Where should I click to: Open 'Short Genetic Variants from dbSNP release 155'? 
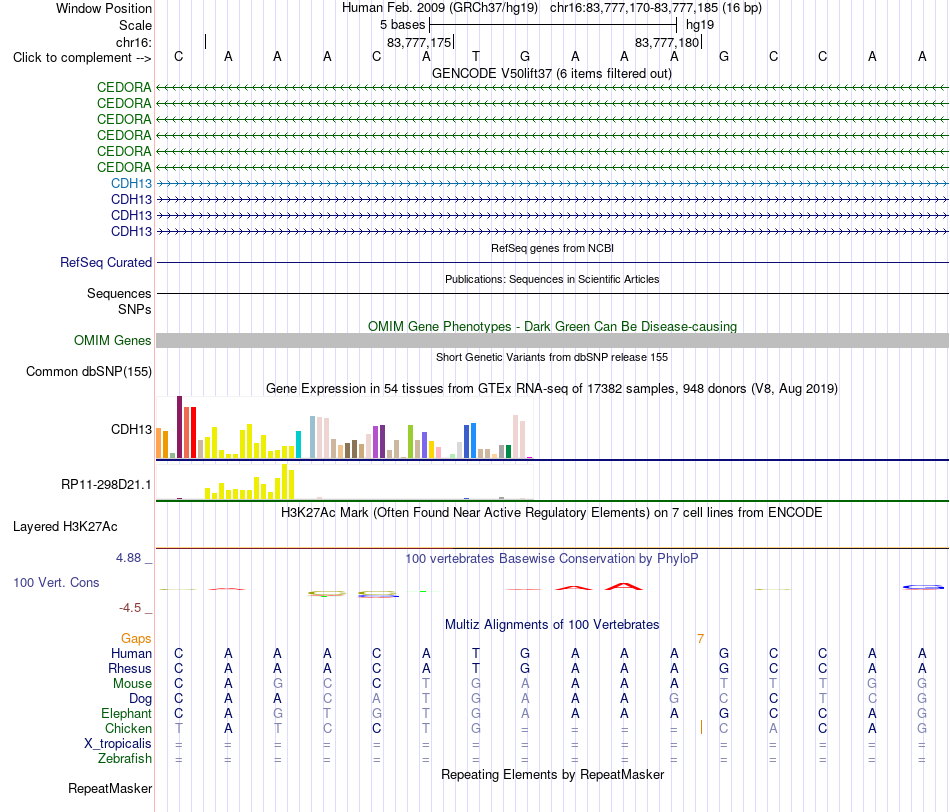[552, 358]
